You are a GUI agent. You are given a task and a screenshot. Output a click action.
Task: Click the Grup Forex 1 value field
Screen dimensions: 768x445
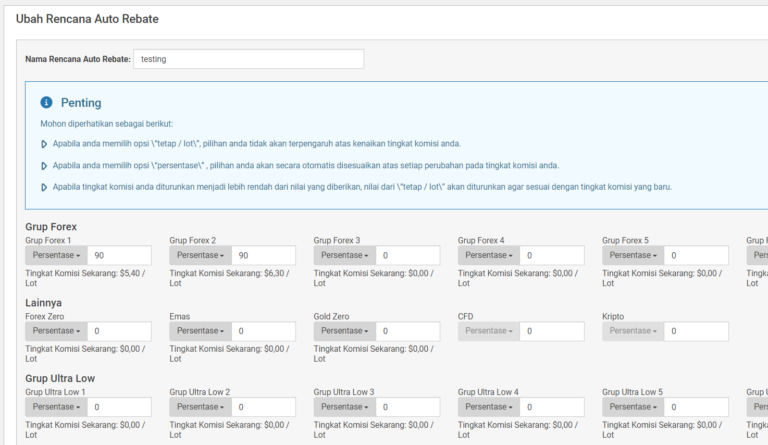coord(120,256)
